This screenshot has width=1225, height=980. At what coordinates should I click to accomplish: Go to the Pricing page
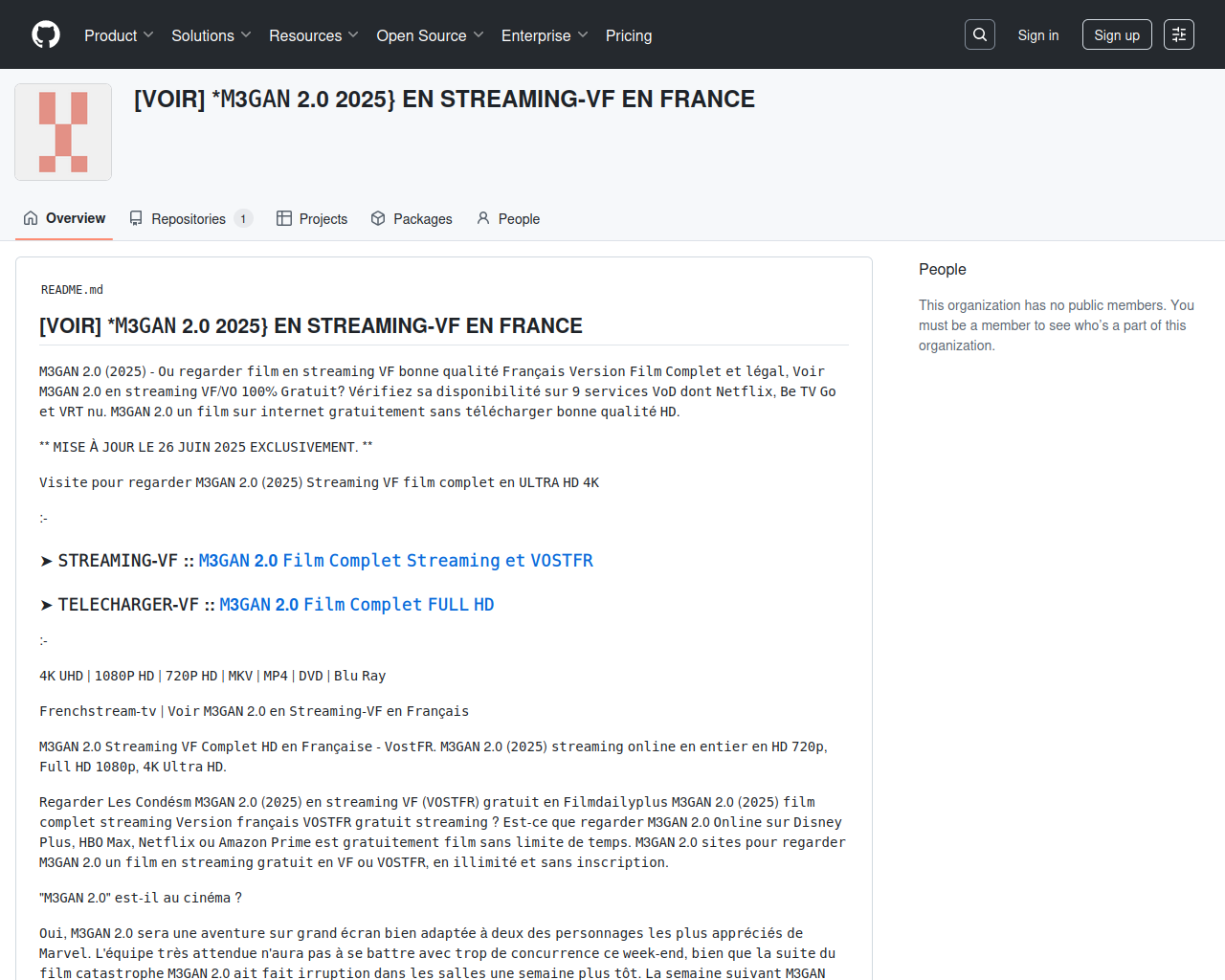click(x=629, y=35)
